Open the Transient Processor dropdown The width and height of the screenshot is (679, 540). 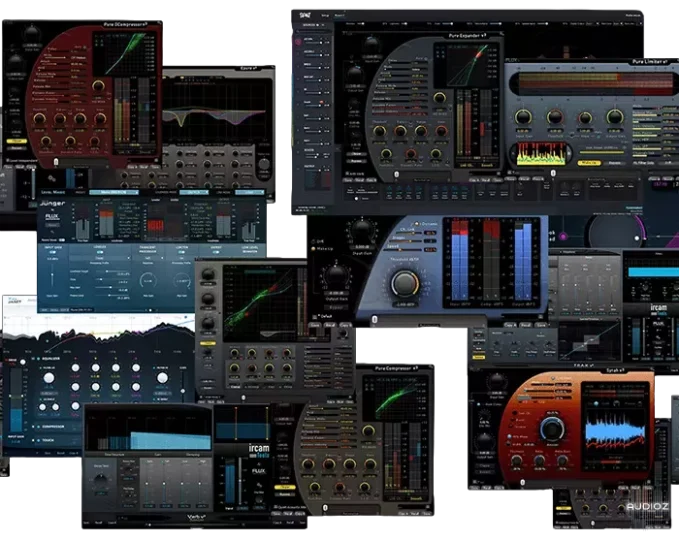pos(147,258)
